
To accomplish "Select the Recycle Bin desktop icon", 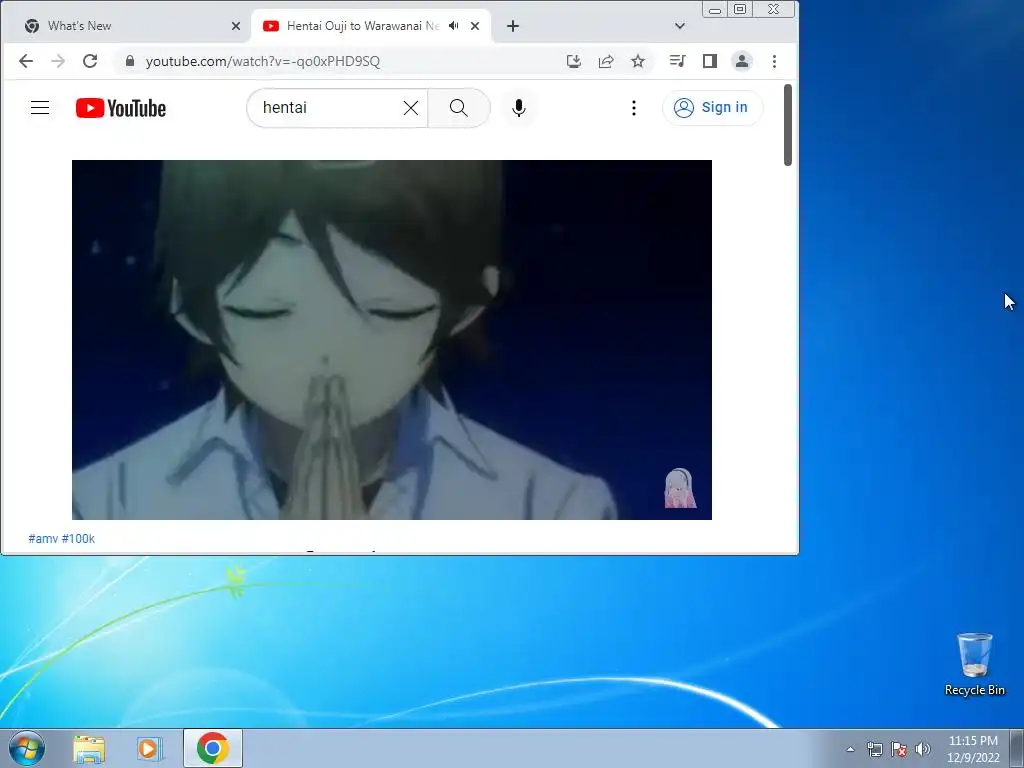I will [974, 665].
